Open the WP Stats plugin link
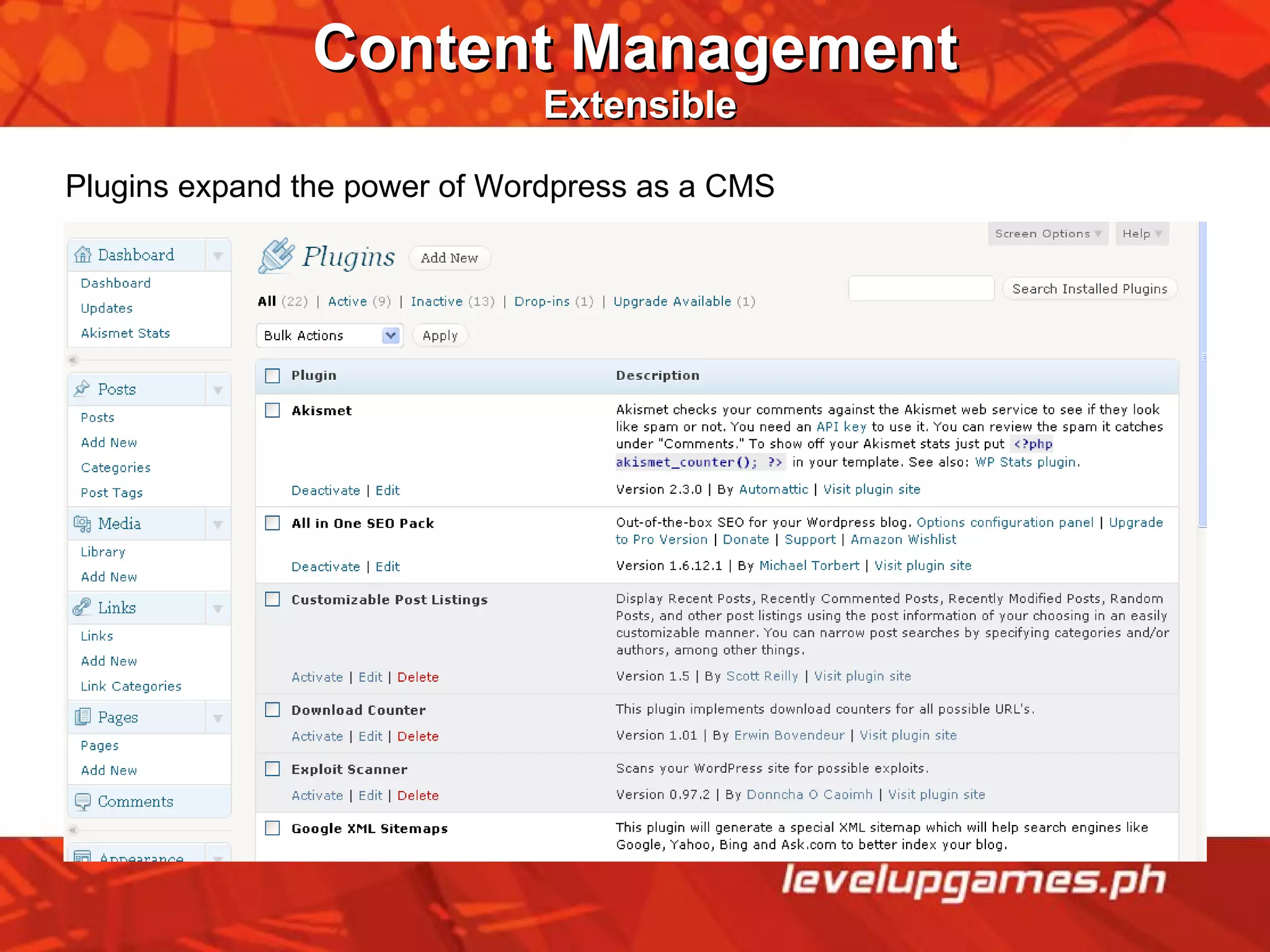 [x=1026, y=462]
